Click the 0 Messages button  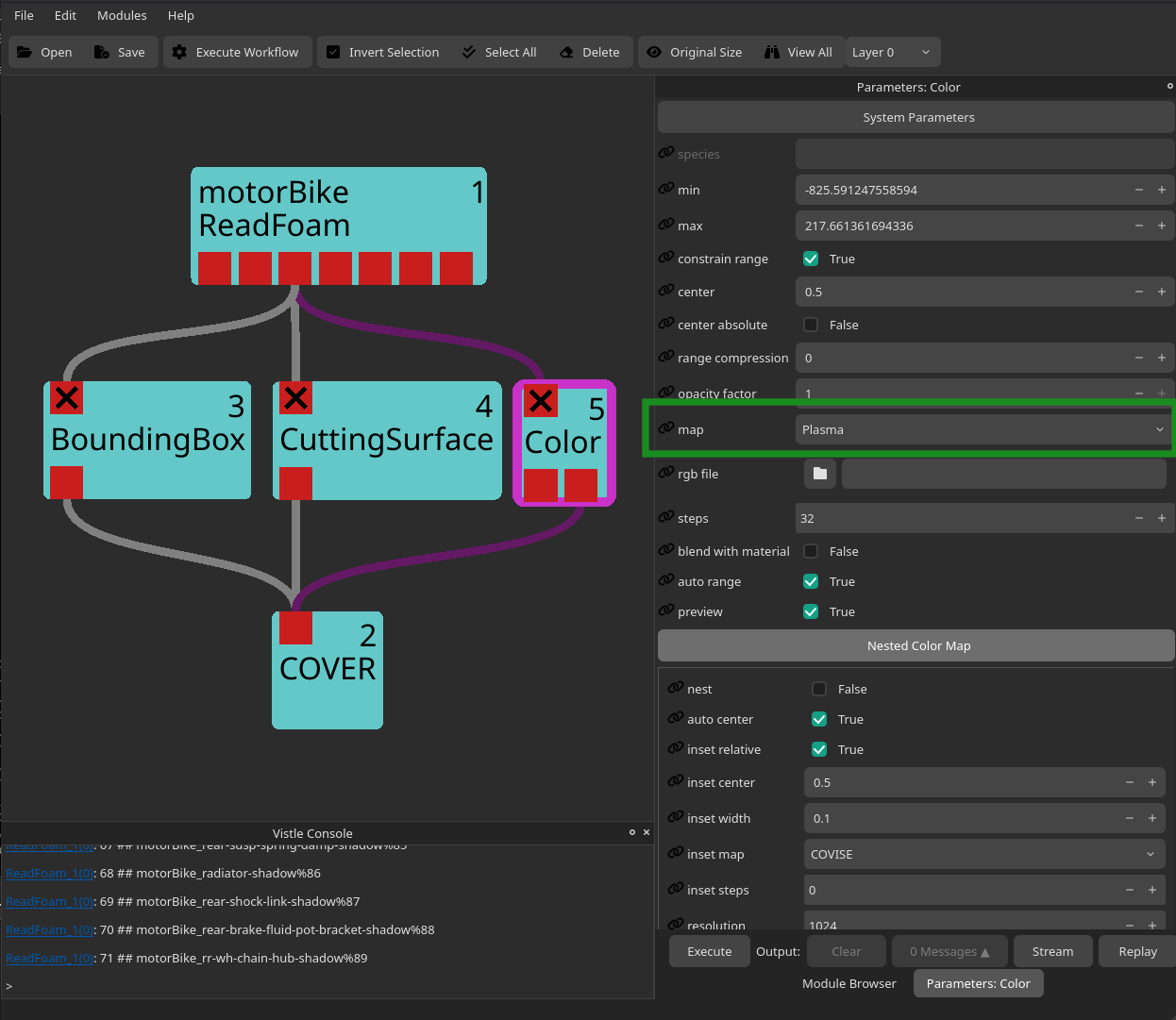pyautogui.click(x=949, y=951)
